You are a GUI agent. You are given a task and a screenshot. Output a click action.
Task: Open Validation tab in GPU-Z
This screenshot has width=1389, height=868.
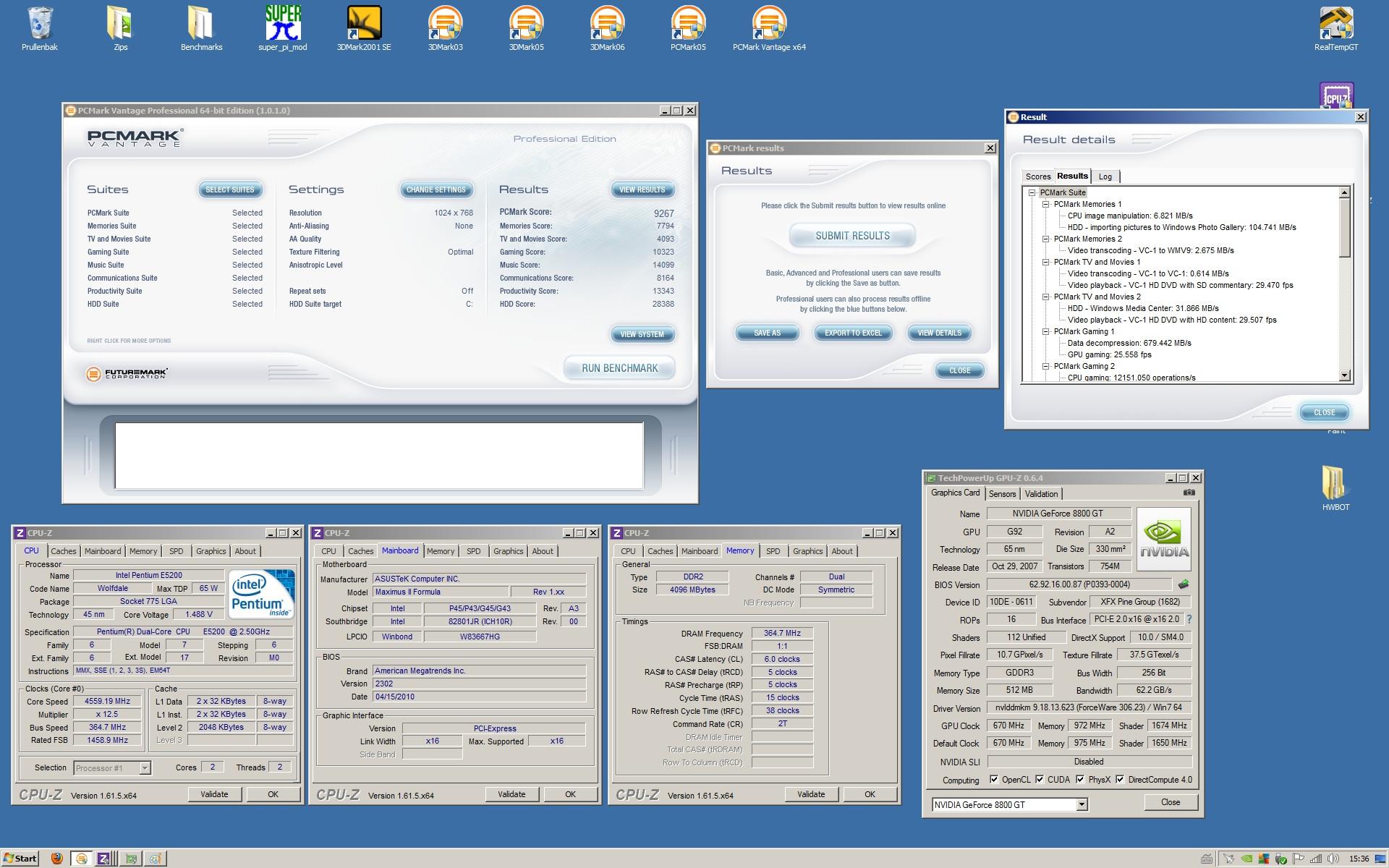coord(1041,493)
